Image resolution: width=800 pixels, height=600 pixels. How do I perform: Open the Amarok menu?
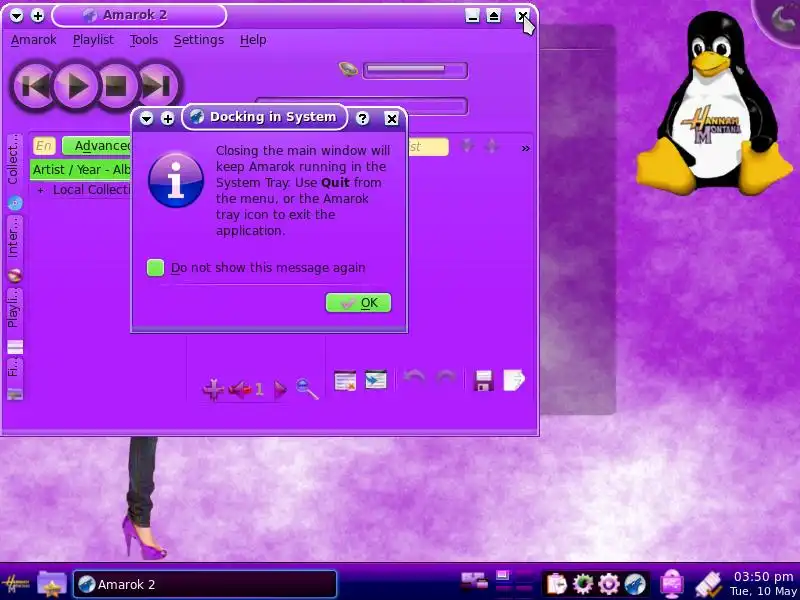(34, 40)
